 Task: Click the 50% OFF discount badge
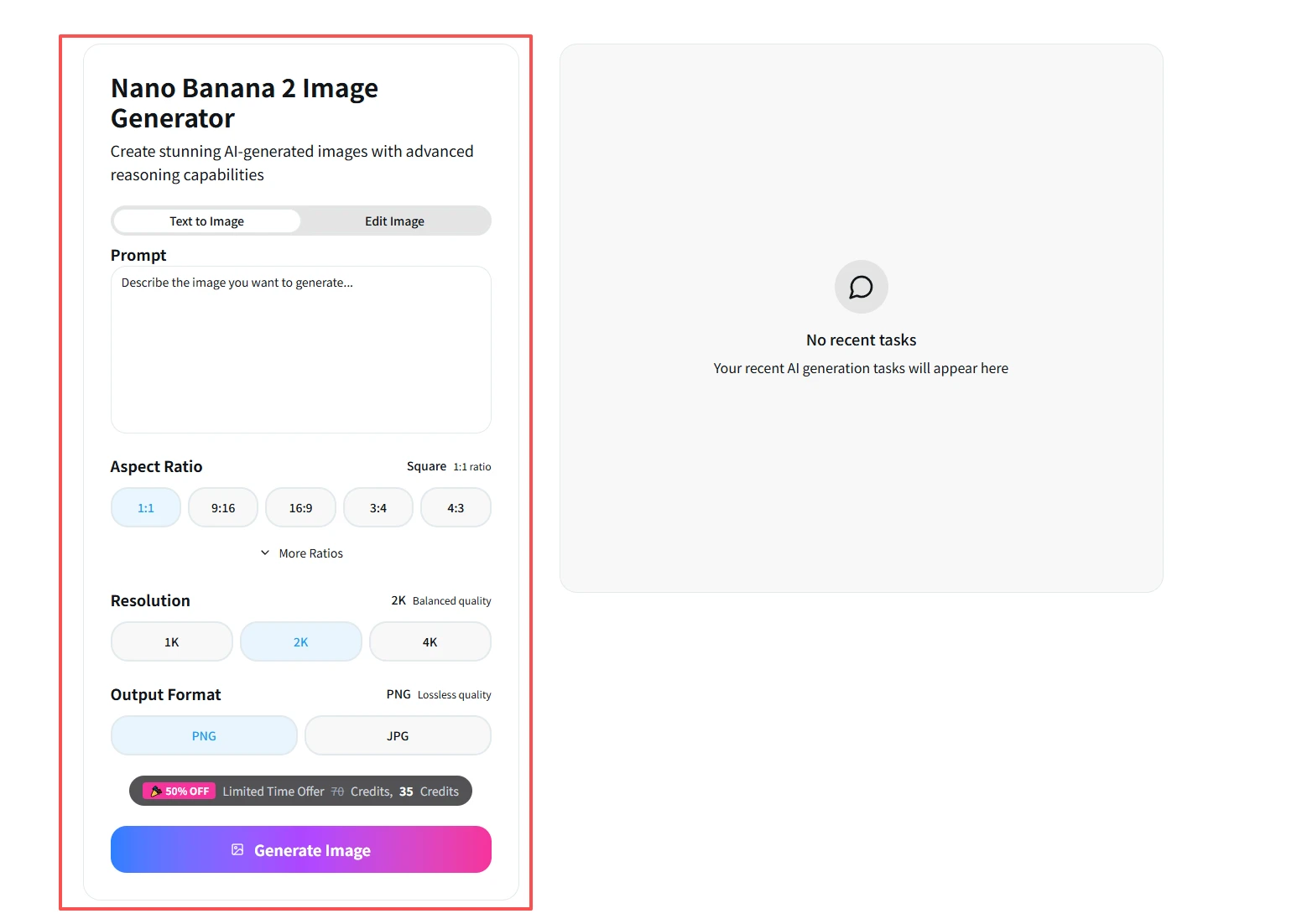(x=180, y=791)
